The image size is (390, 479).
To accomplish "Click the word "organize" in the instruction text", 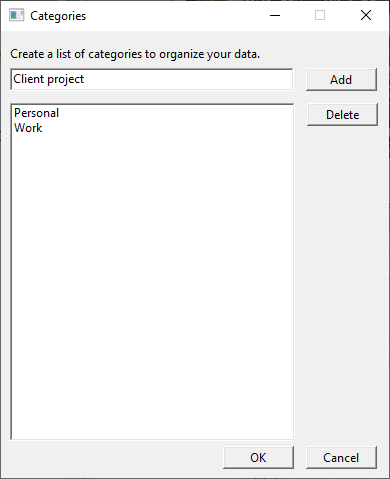I will click(x=181, y=54).
